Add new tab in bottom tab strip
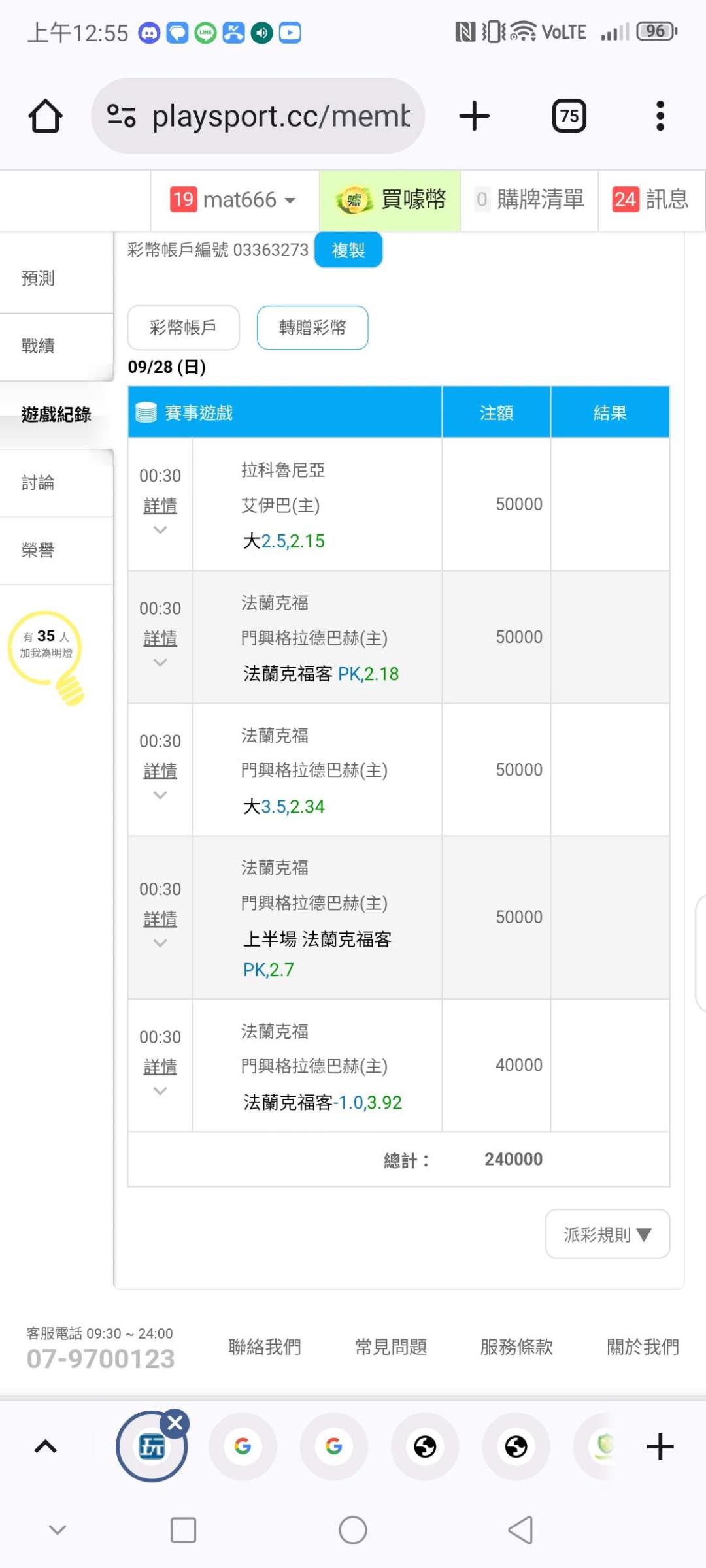 click(660, 1447)
